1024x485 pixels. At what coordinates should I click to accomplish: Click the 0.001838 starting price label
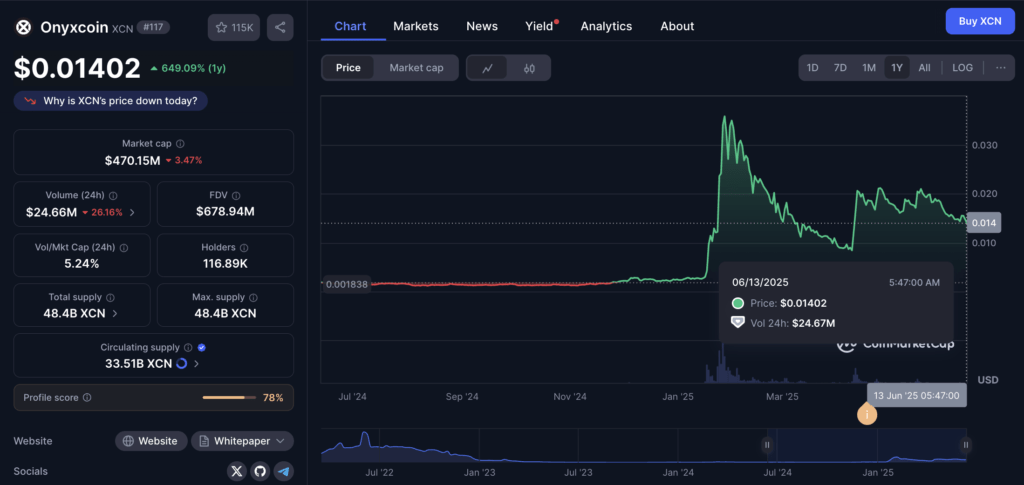(x=346, y=284)
